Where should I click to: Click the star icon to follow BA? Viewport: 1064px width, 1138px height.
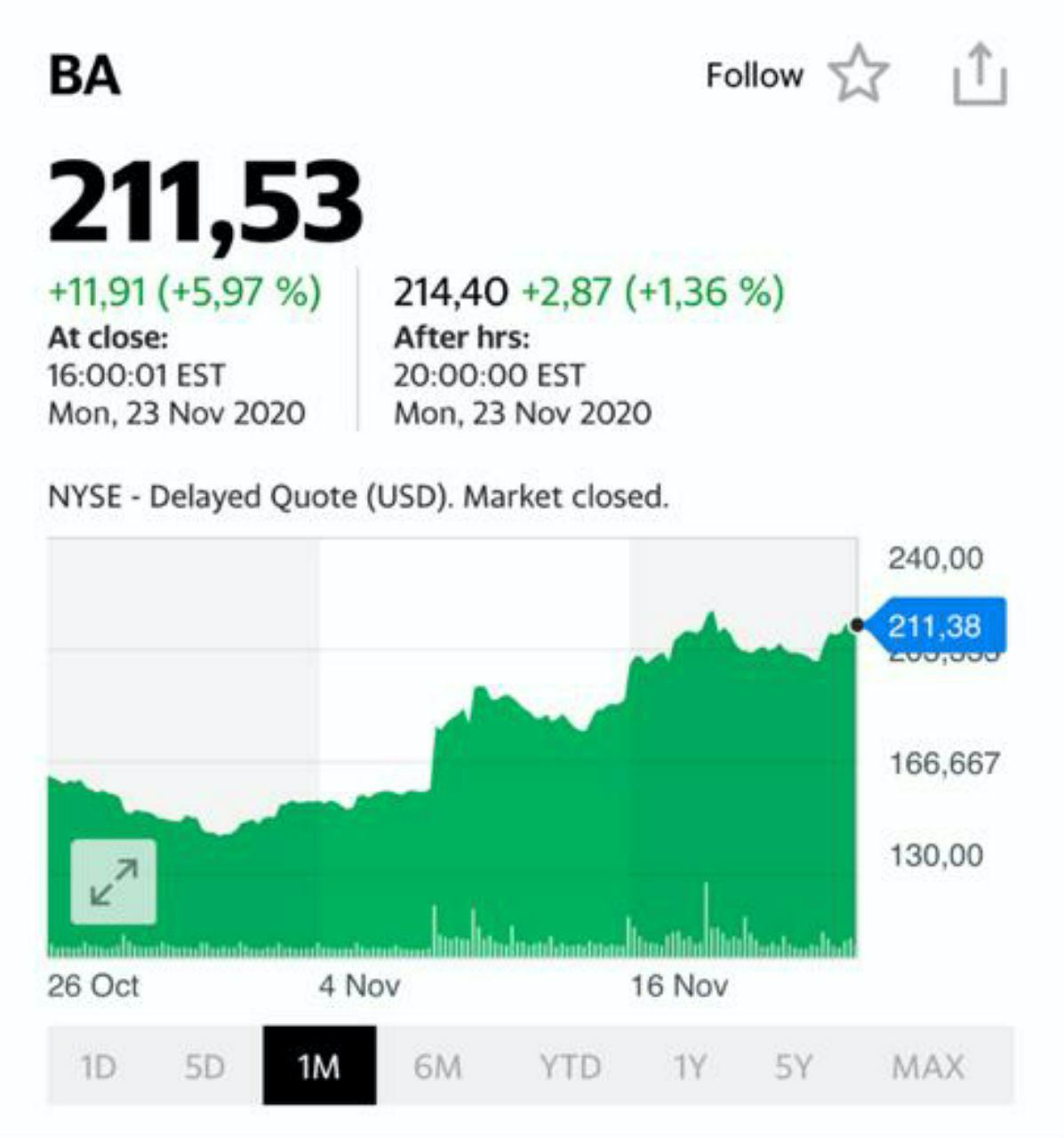[858, 76]
